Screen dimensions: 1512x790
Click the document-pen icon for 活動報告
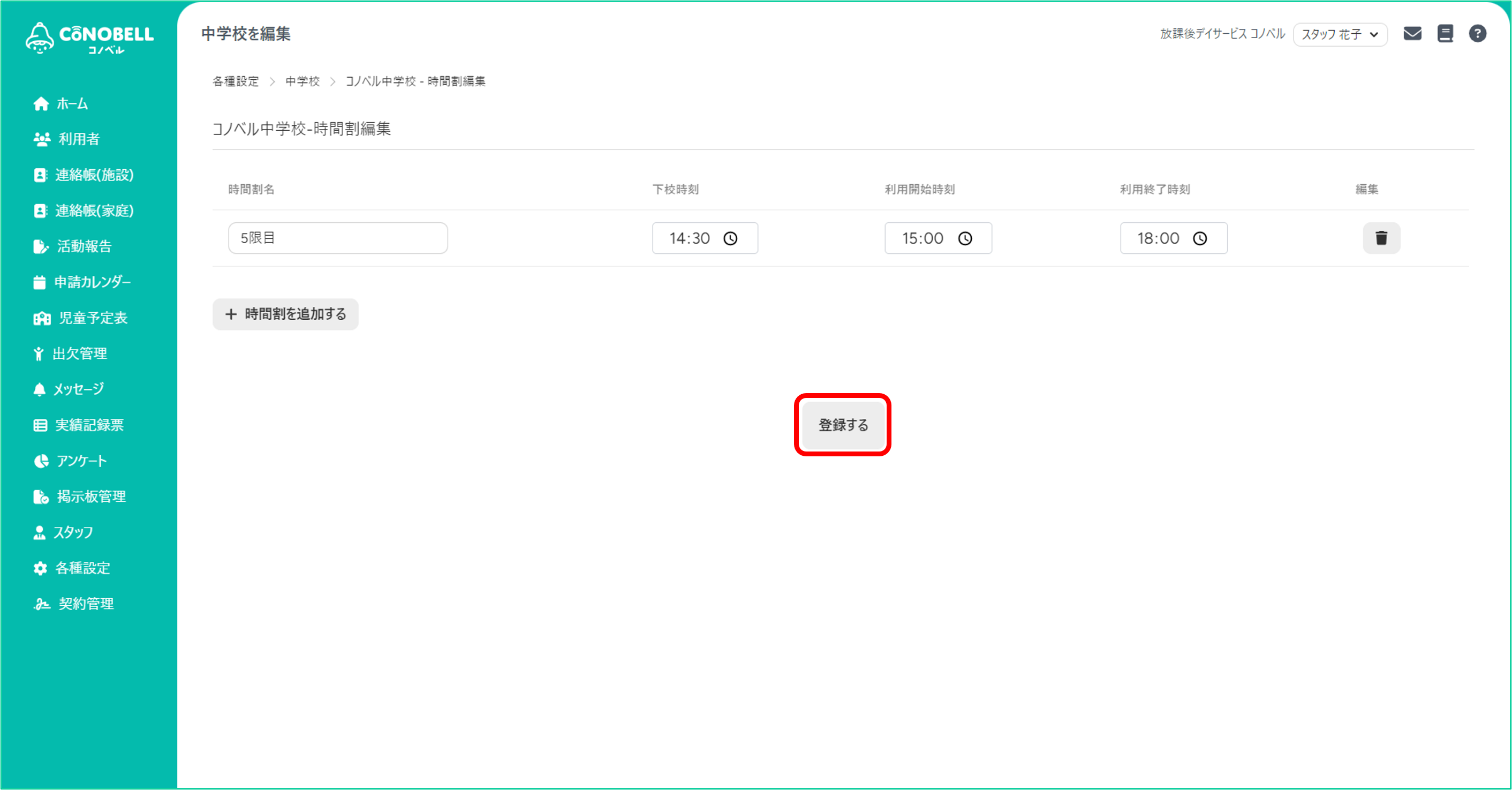pos(41,247)
